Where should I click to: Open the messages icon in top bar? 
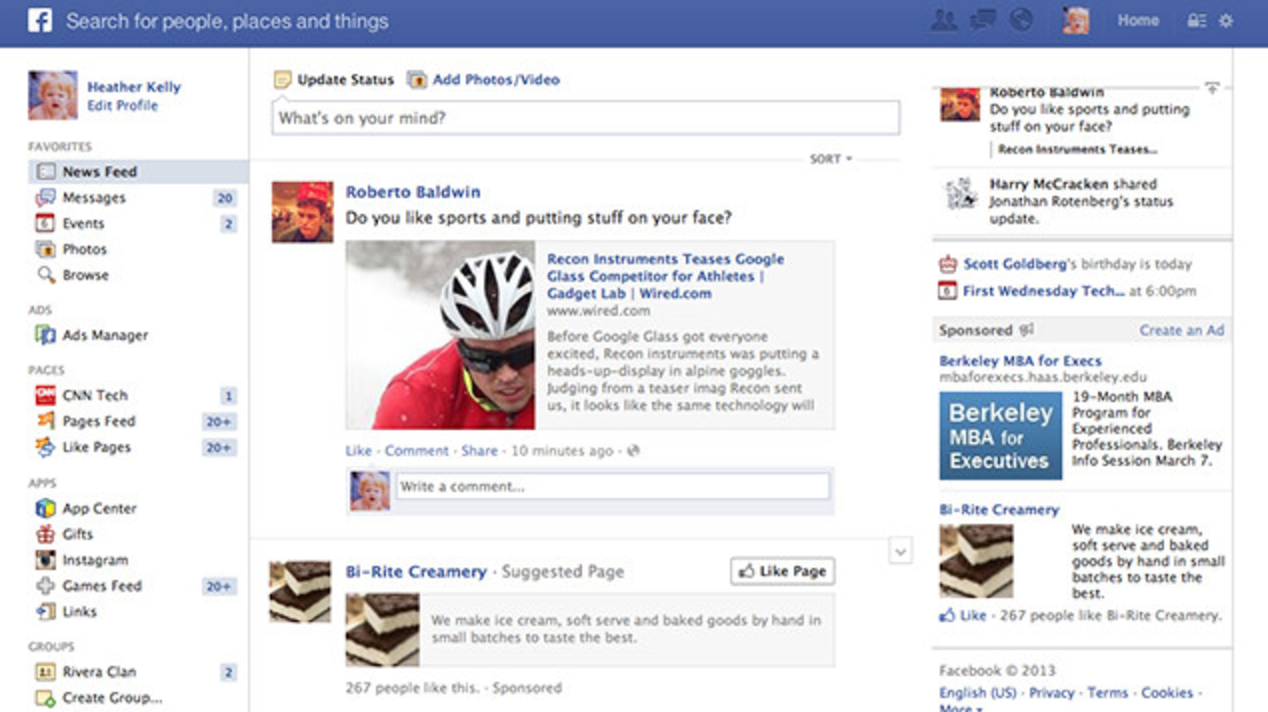click(982, 20)
